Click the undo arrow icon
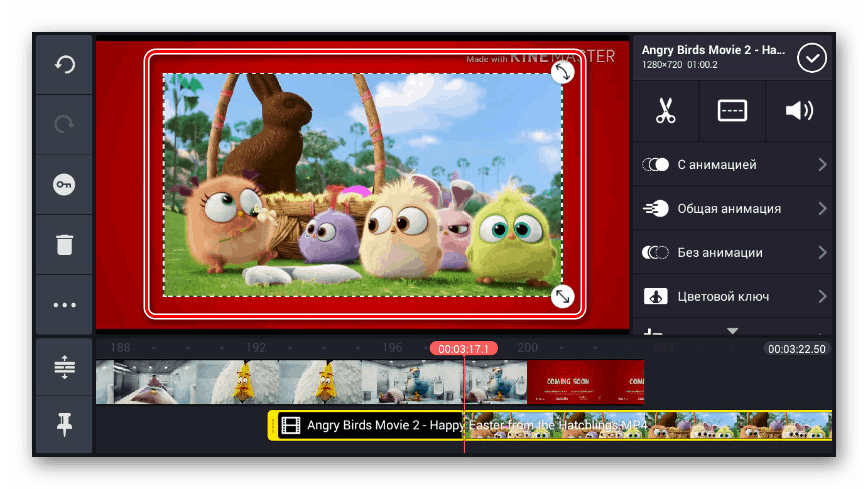Screen dimensions: 868x489 click(x=64, y=64)
